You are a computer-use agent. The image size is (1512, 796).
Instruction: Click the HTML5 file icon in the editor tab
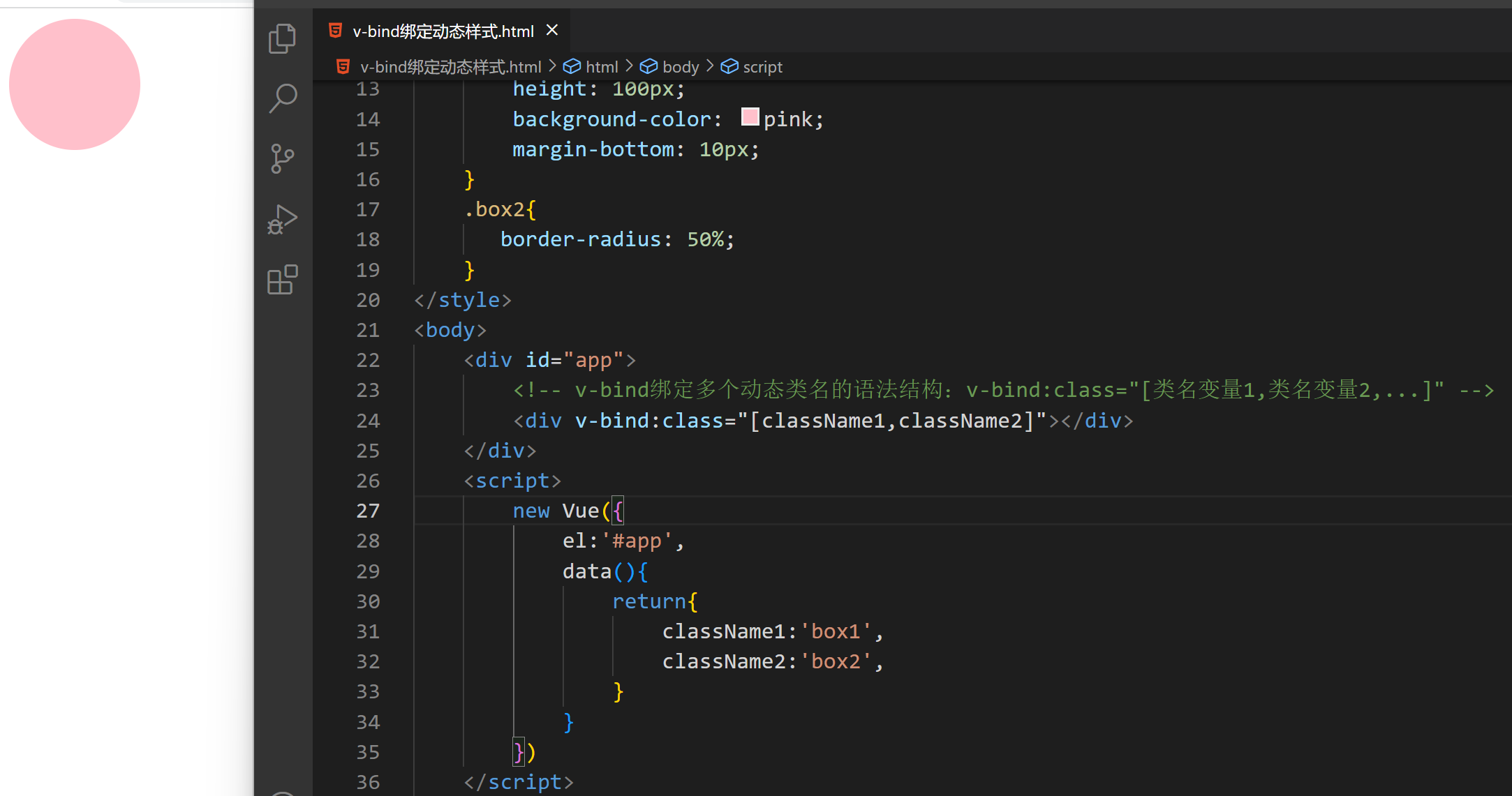point(336,31)
